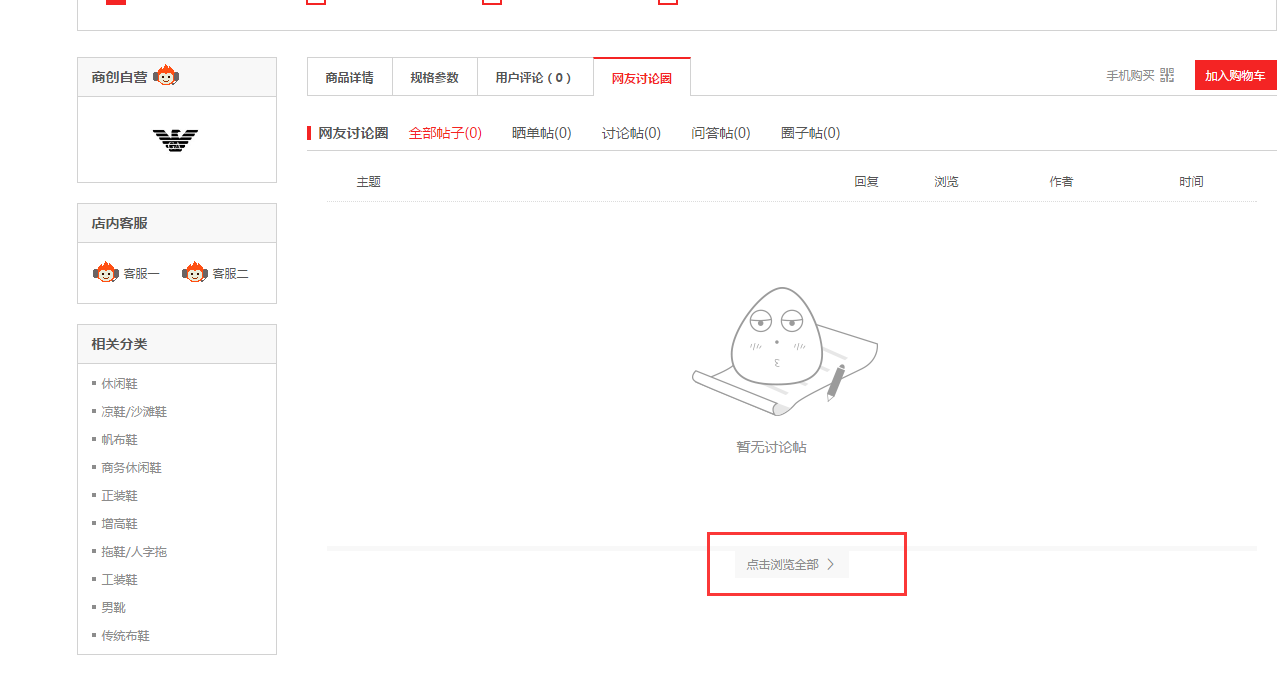Click the 客服二 monkey avatar icon
Viewport: 1280px width, 675px height.
pyautogui.click(x=195, y=273)
